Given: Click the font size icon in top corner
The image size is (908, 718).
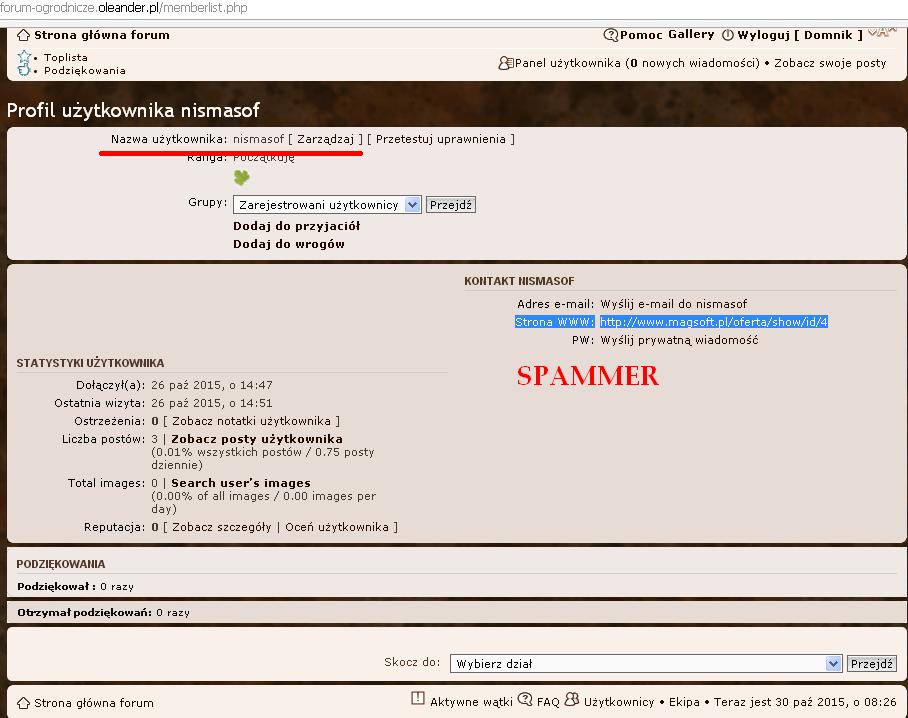Looking at the screenshot, I should pos(881,31).
